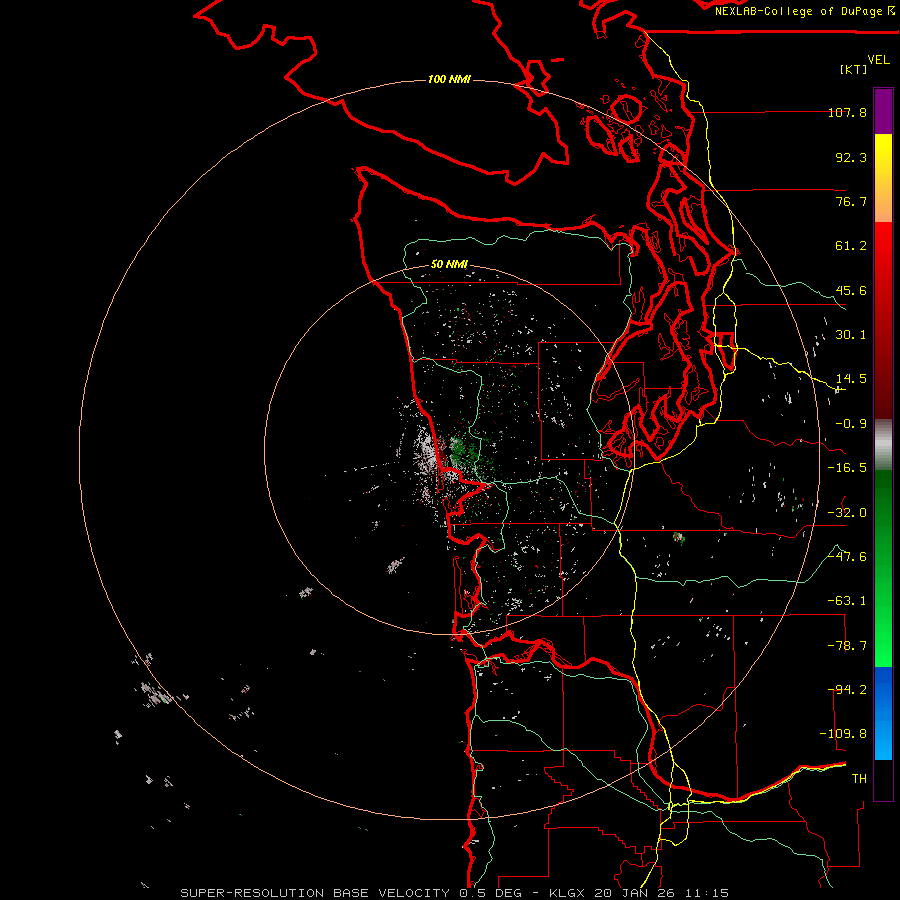Click the blue segment of the velocity color bar
Image resolution: width=900 pixels, height=900 pixels.
click(x=883, y=713)
